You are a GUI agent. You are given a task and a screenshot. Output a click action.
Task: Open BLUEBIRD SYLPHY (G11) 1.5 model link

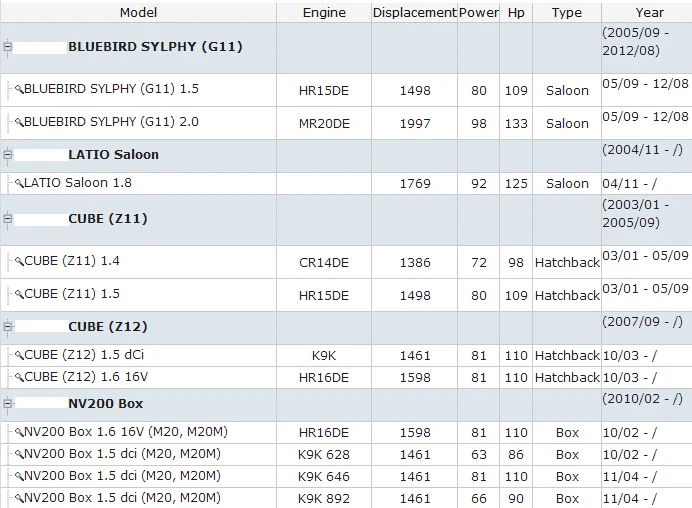click(111, 89)
